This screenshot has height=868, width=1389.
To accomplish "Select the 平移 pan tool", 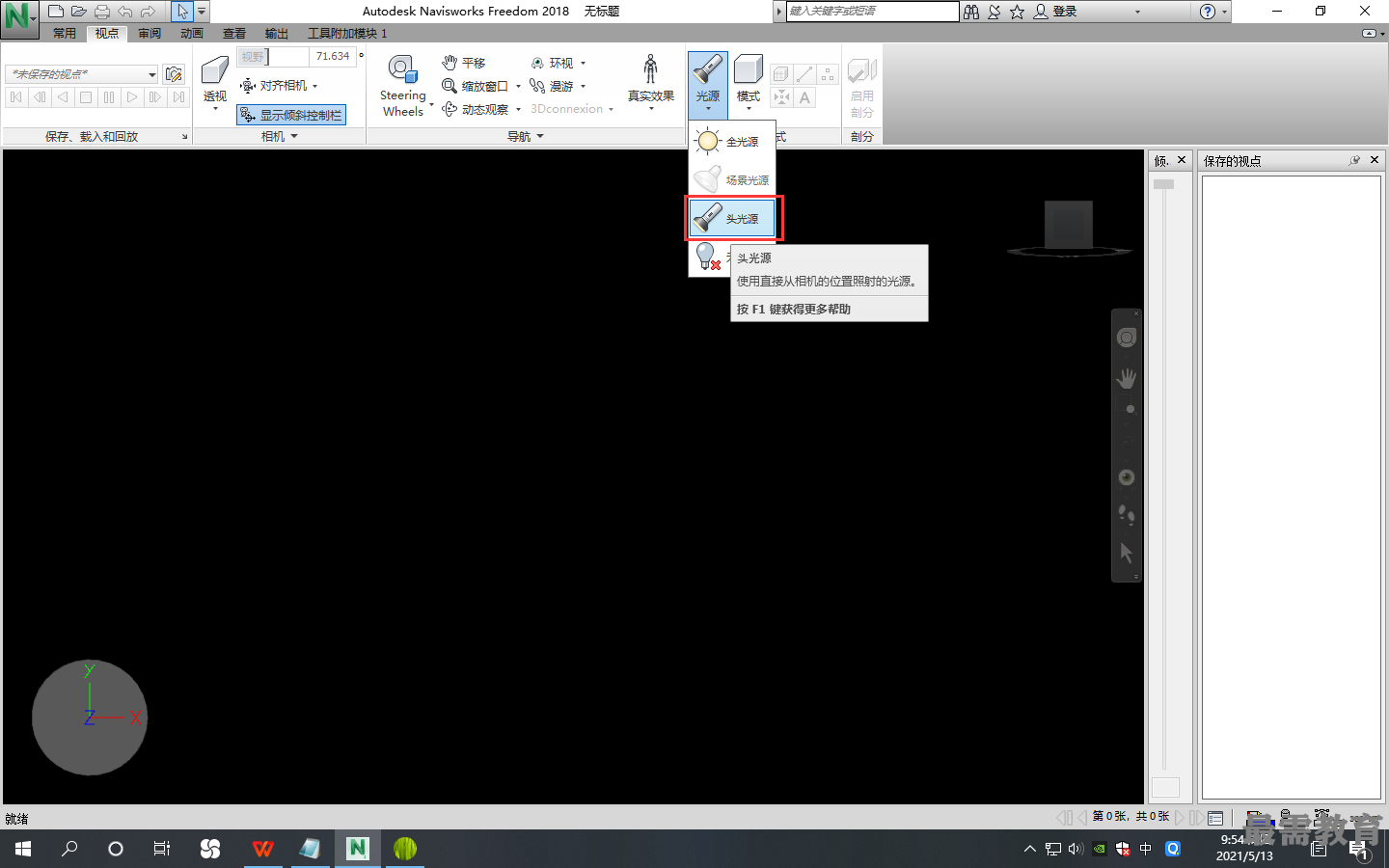I will (x=464, y=63).
